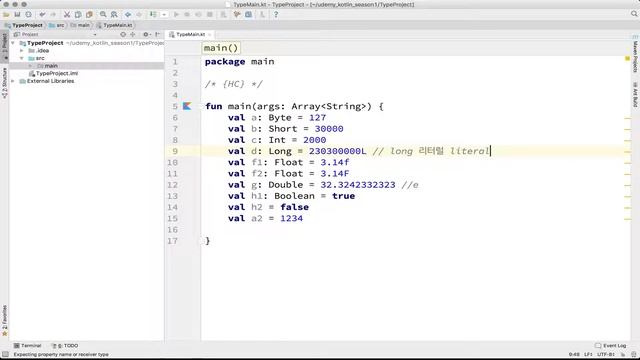640x360 pixels.
Task: Open the Terminal tool window
Action: coord(27,346)
